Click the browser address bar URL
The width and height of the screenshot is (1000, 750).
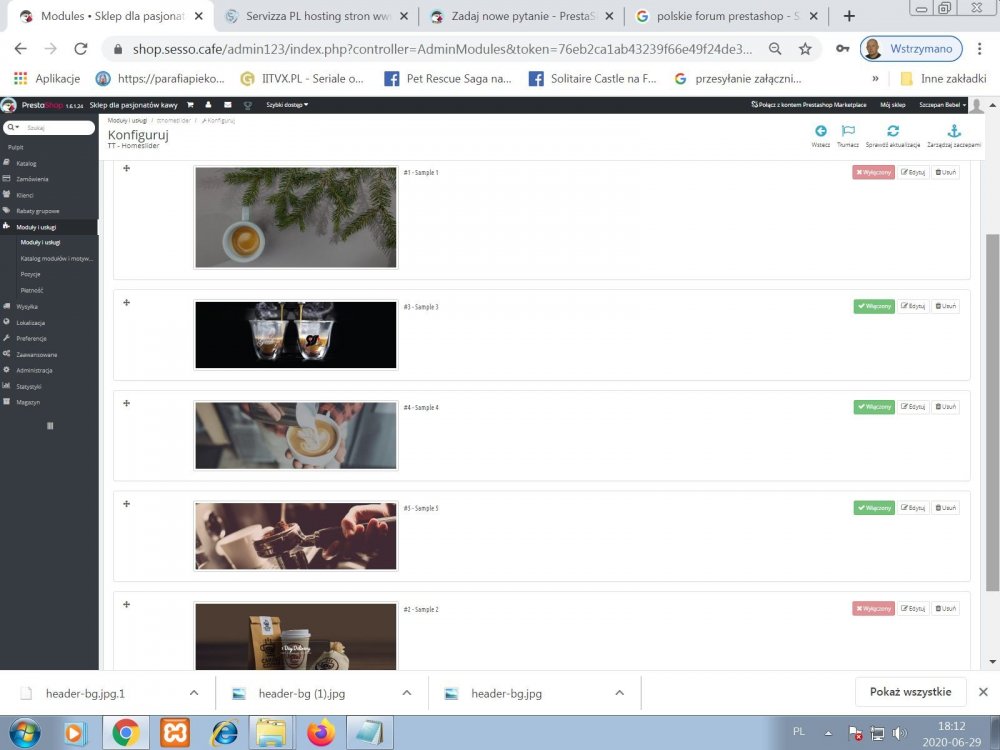[442, 48]
